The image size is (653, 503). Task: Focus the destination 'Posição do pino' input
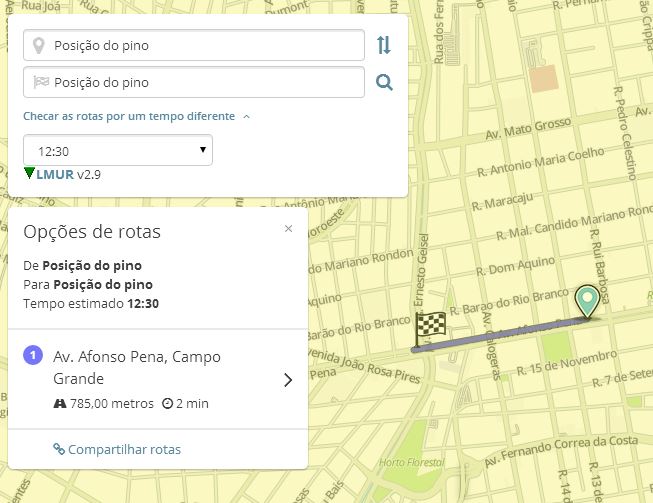tap(194, 82)
